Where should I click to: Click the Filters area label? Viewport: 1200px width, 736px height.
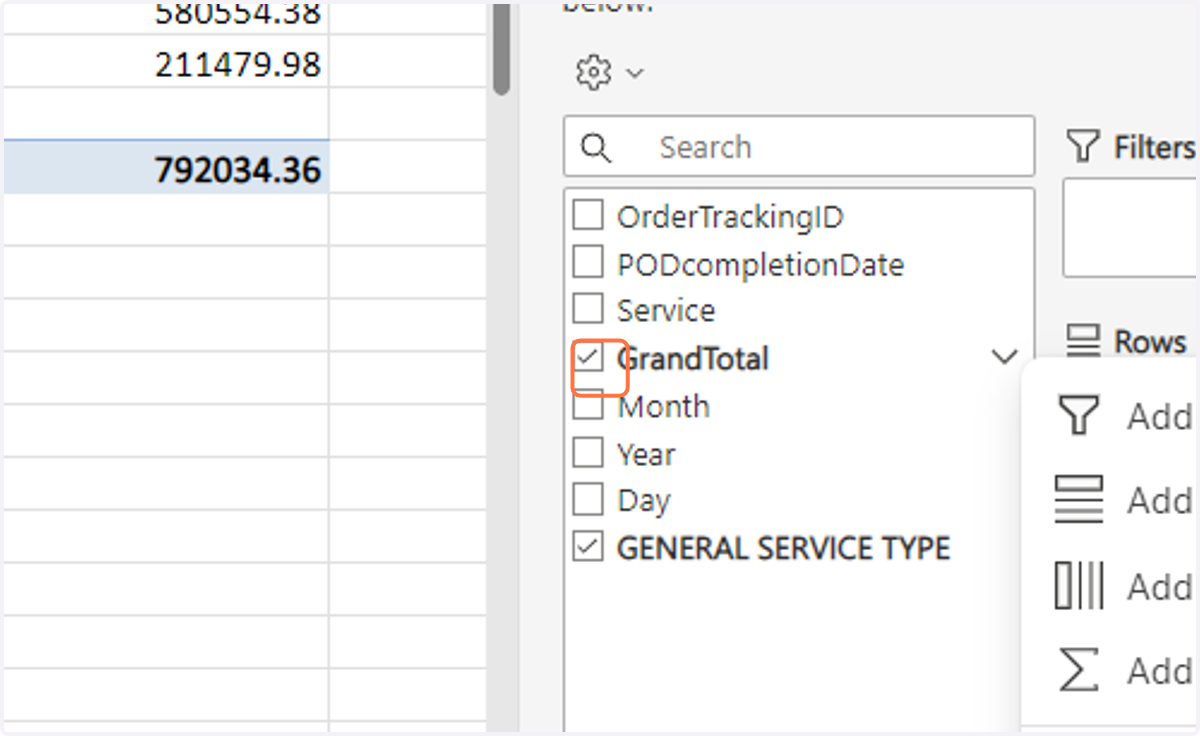1154,147
